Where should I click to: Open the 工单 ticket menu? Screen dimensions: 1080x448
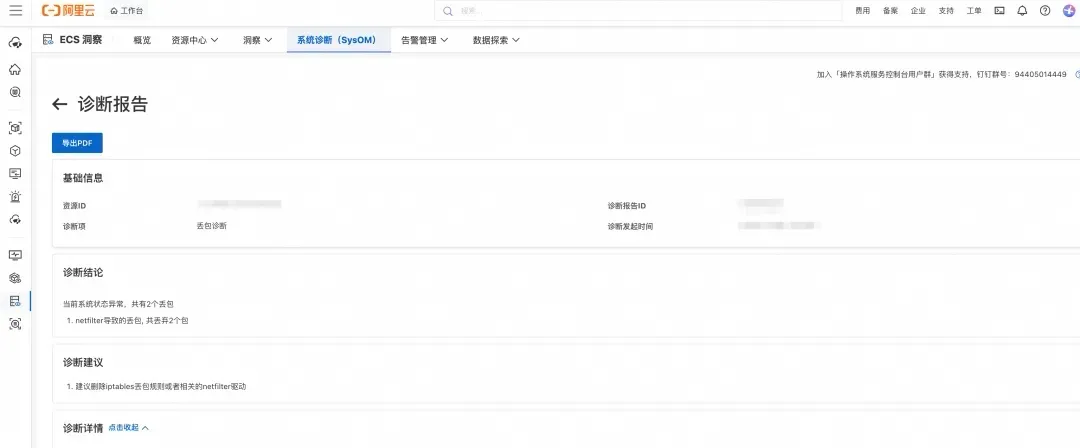[x=974, y=11]
